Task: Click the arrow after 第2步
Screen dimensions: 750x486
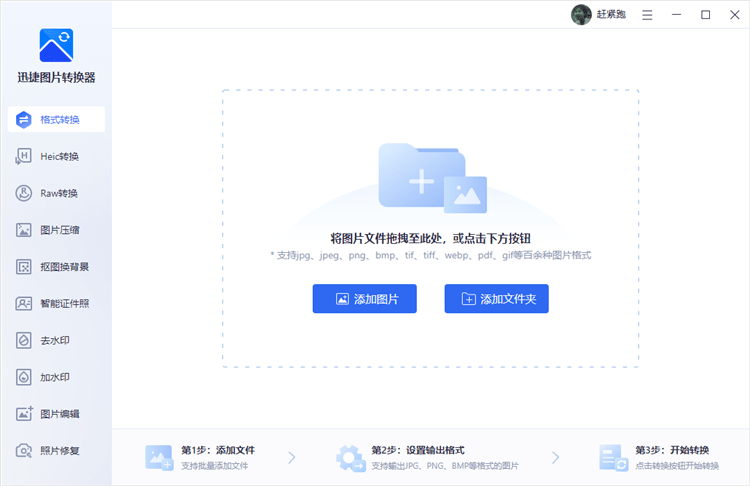Action: click(x=555, y=458)
